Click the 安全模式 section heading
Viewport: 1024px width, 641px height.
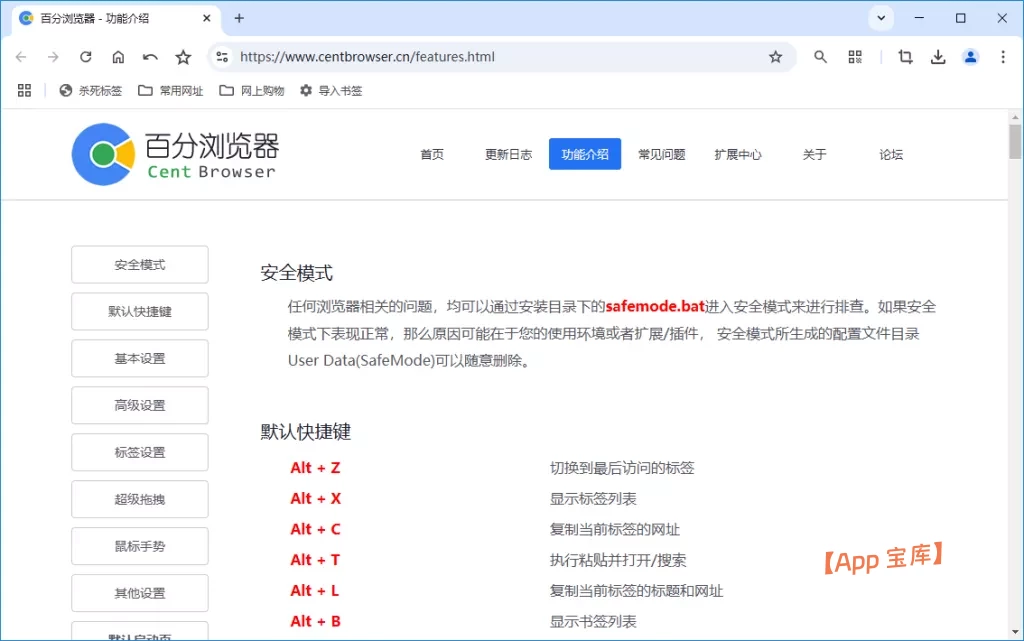click(x=296, y=273)
